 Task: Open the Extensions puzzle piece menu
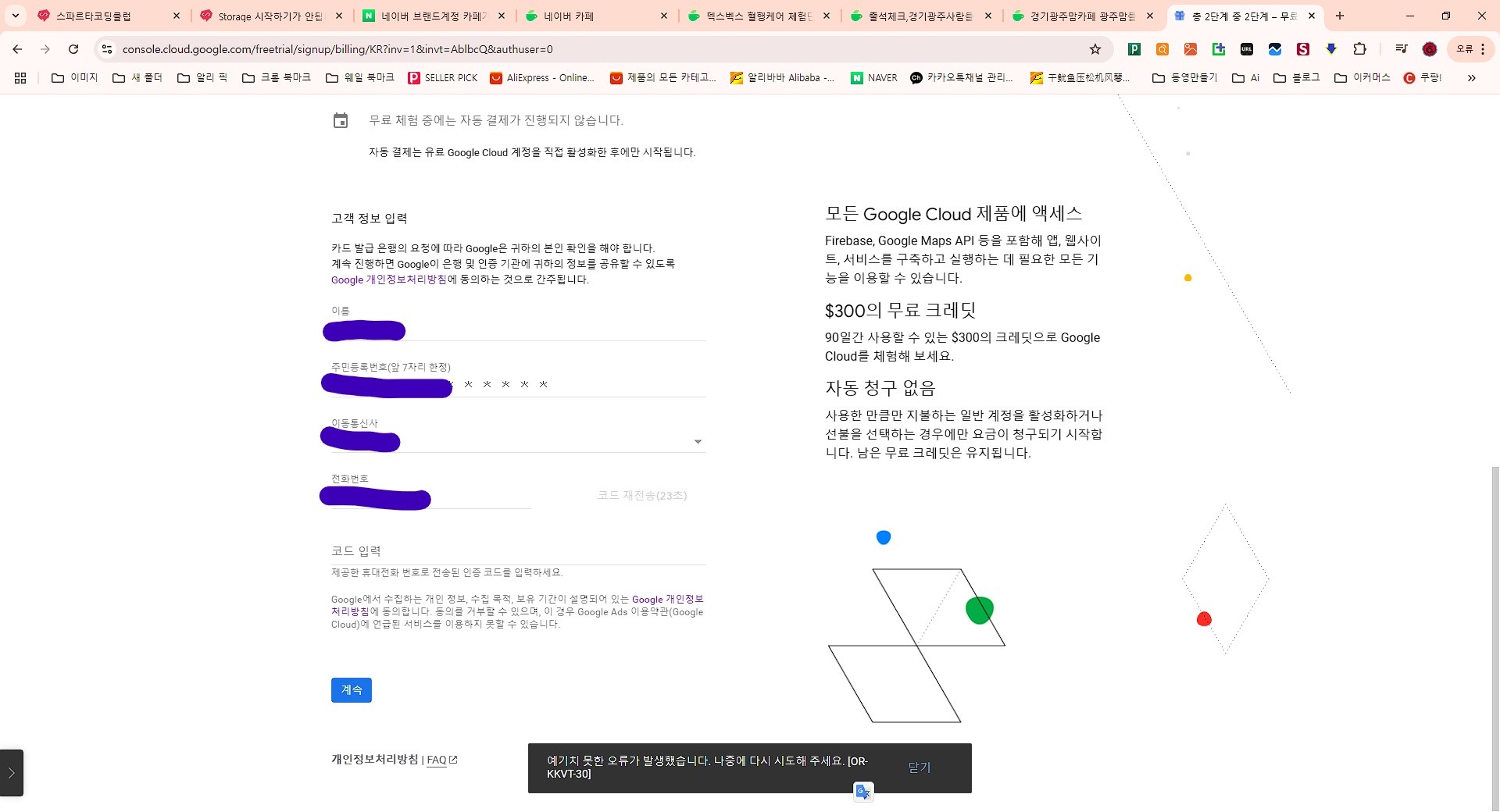click(x=1359, y=49)
